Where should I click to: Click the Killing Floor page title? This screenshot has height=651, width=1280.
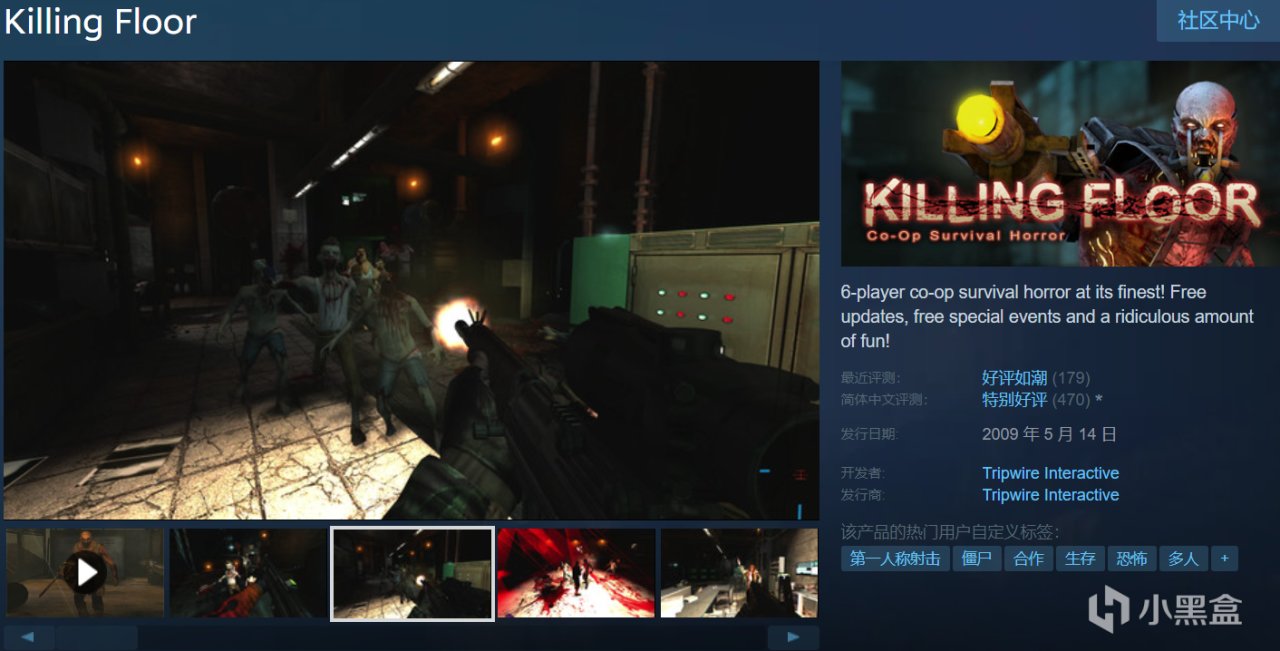[x=101, y=22]
